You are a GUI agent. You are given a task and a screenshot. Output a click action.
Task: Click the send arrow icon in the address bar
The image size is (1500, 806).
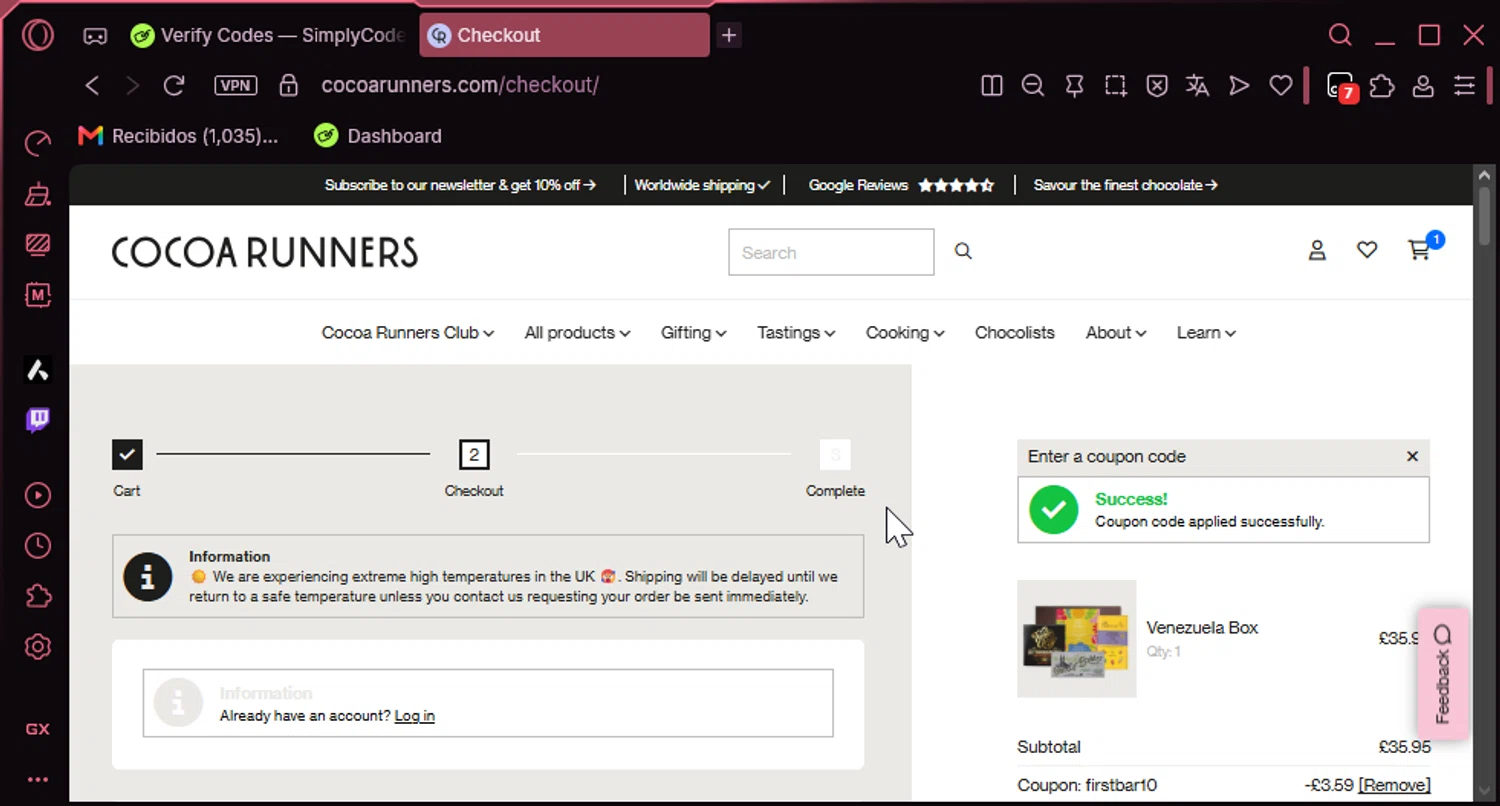pyautogui.click(x=1239, y=86)
